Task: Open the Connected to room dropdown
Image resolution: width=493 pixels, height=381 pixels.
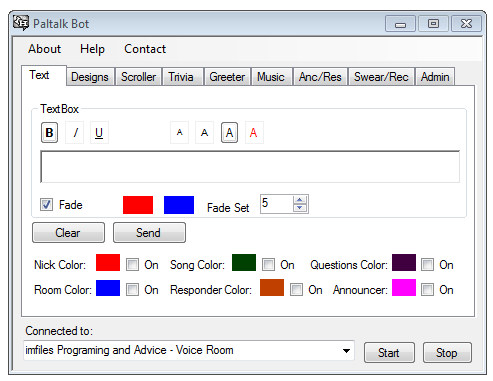Action: point(346,351)
